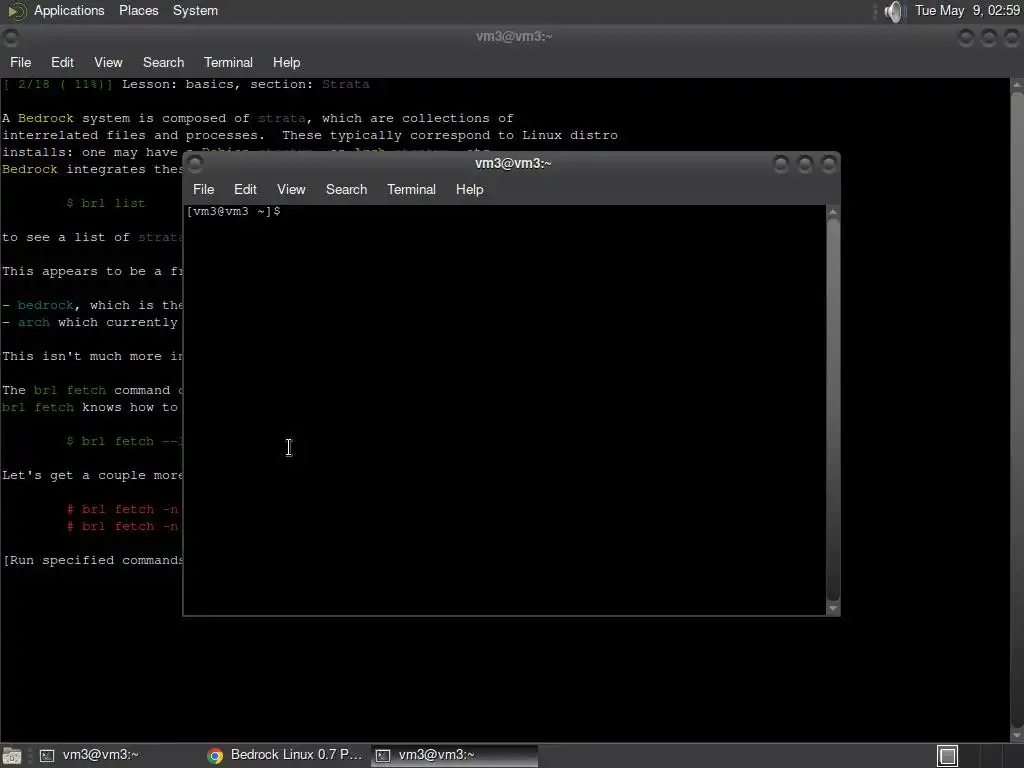Open Search menu in background terminal
The height and width of the screenshot is (768, 1024).
coord(163,63)
